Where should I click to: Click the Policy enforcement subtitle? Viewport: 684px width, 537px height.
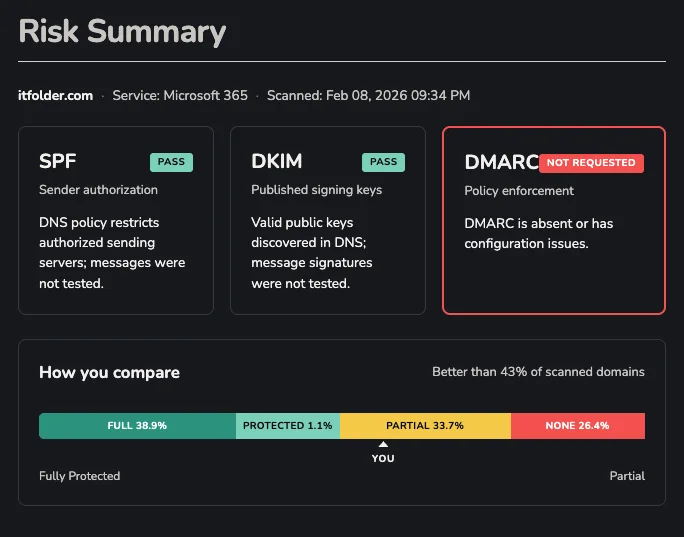tap(519, 191)
